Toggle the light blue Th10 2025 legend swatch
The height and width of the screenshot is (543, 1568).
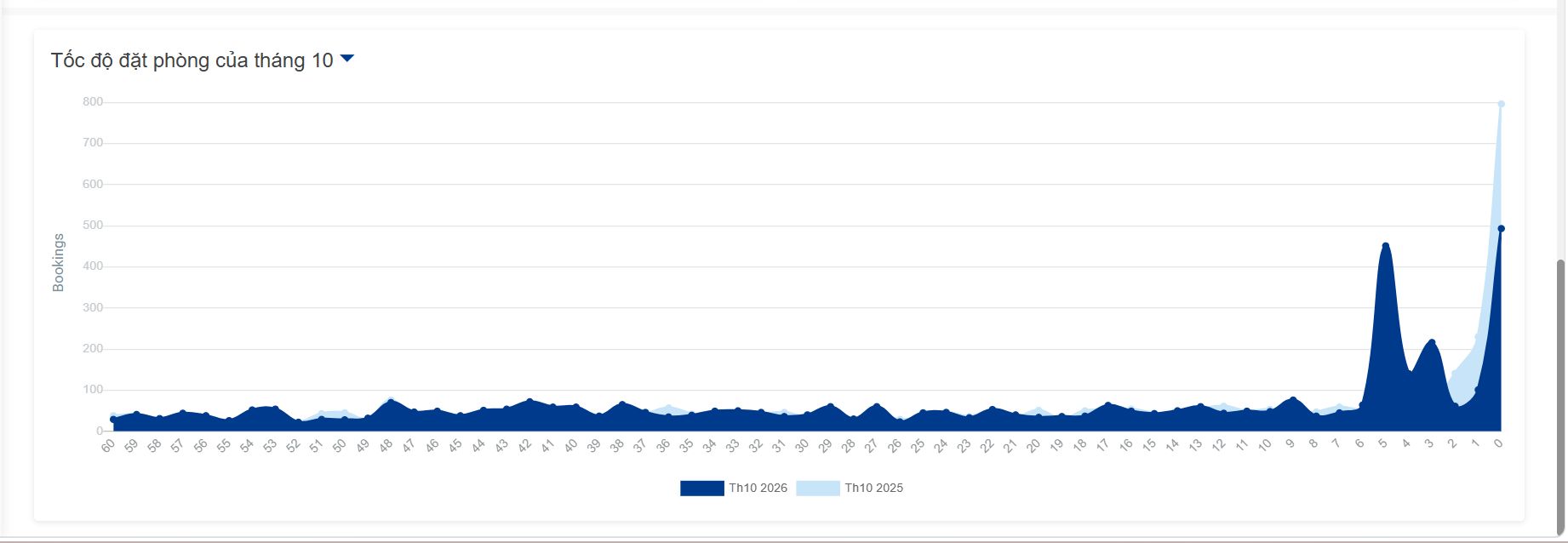pos(818,488)
